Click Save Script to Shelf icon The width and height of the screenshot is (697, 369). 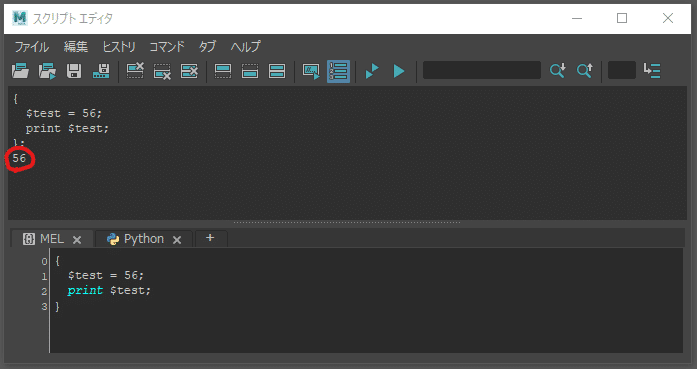click(101, 71)
